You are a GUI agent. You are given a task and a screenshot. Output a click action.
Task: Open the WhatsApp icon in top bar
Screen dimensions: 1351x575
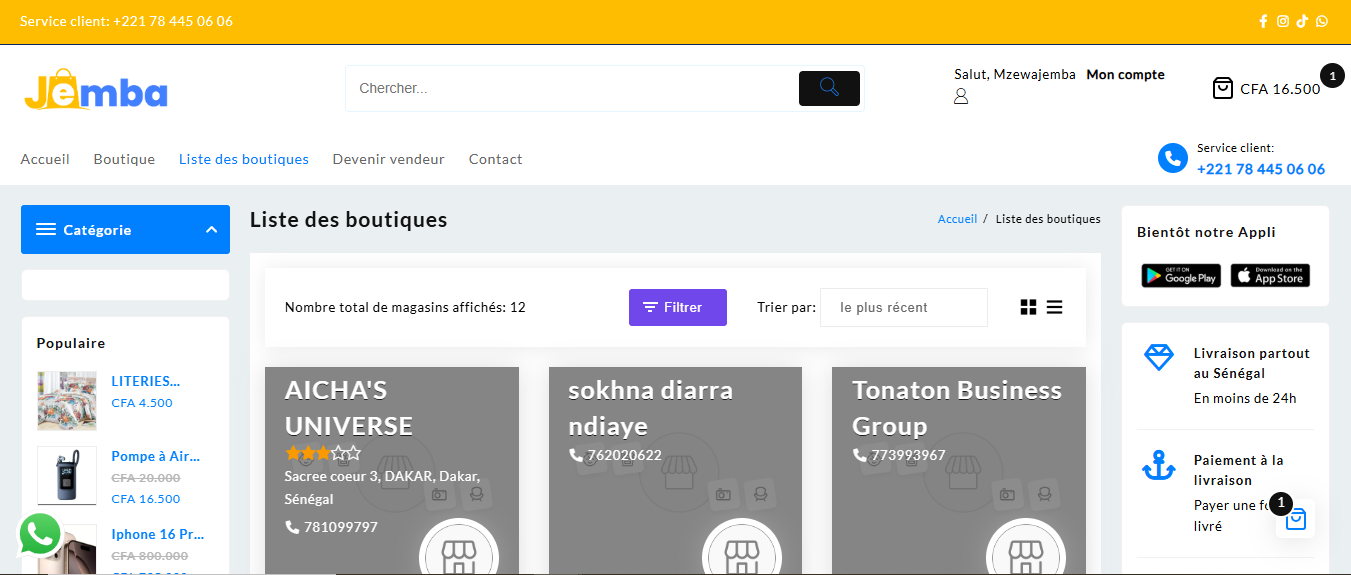(x=1322, y=21)
